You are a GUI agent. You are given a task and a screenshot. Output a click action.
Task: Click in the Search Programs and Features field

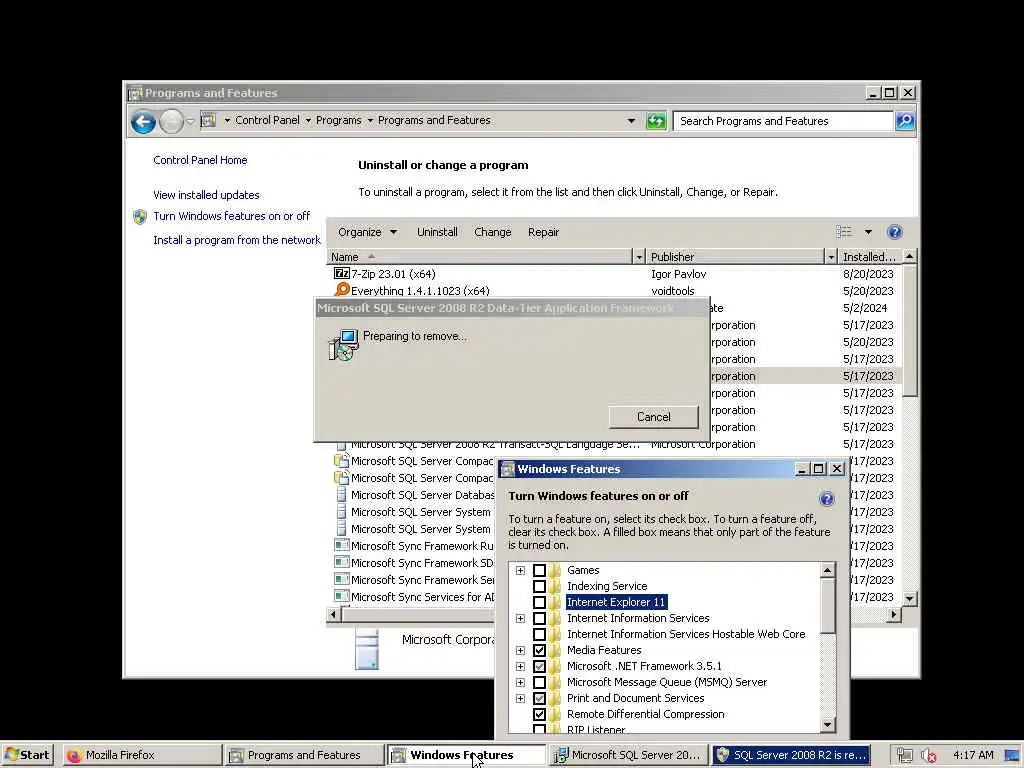[783, 121]
